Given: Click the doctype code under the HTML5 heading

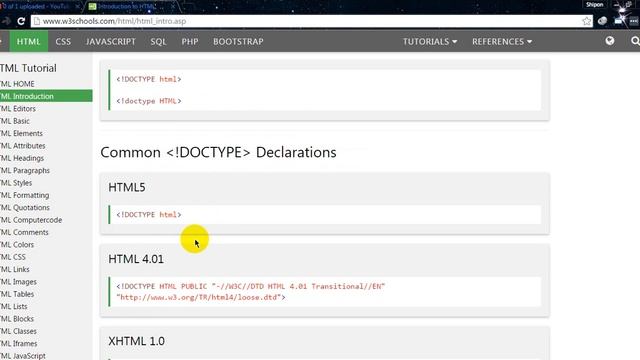Looking at the screenshot, I should point(149,215).
